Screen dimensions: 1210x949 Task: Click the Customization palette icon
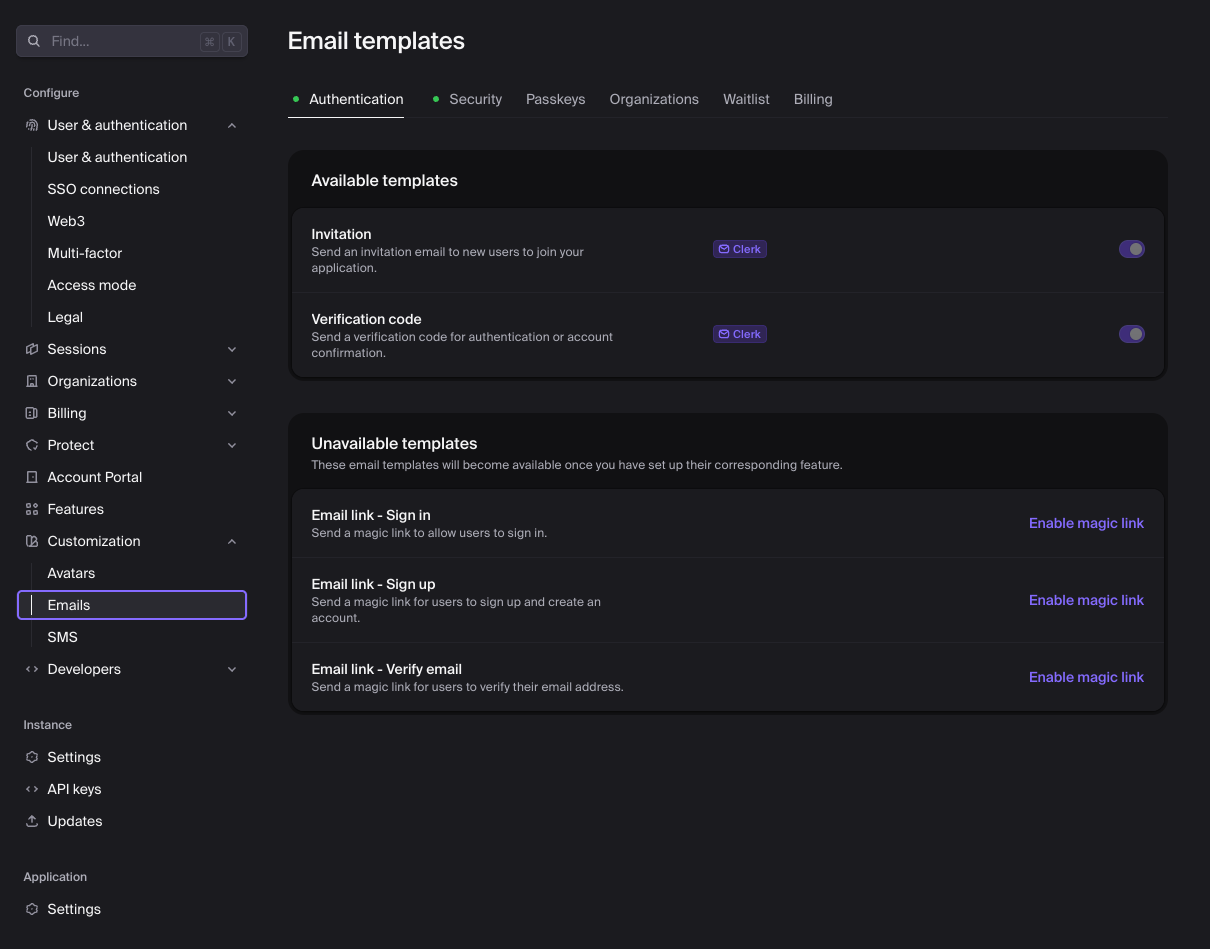[32, 541]
